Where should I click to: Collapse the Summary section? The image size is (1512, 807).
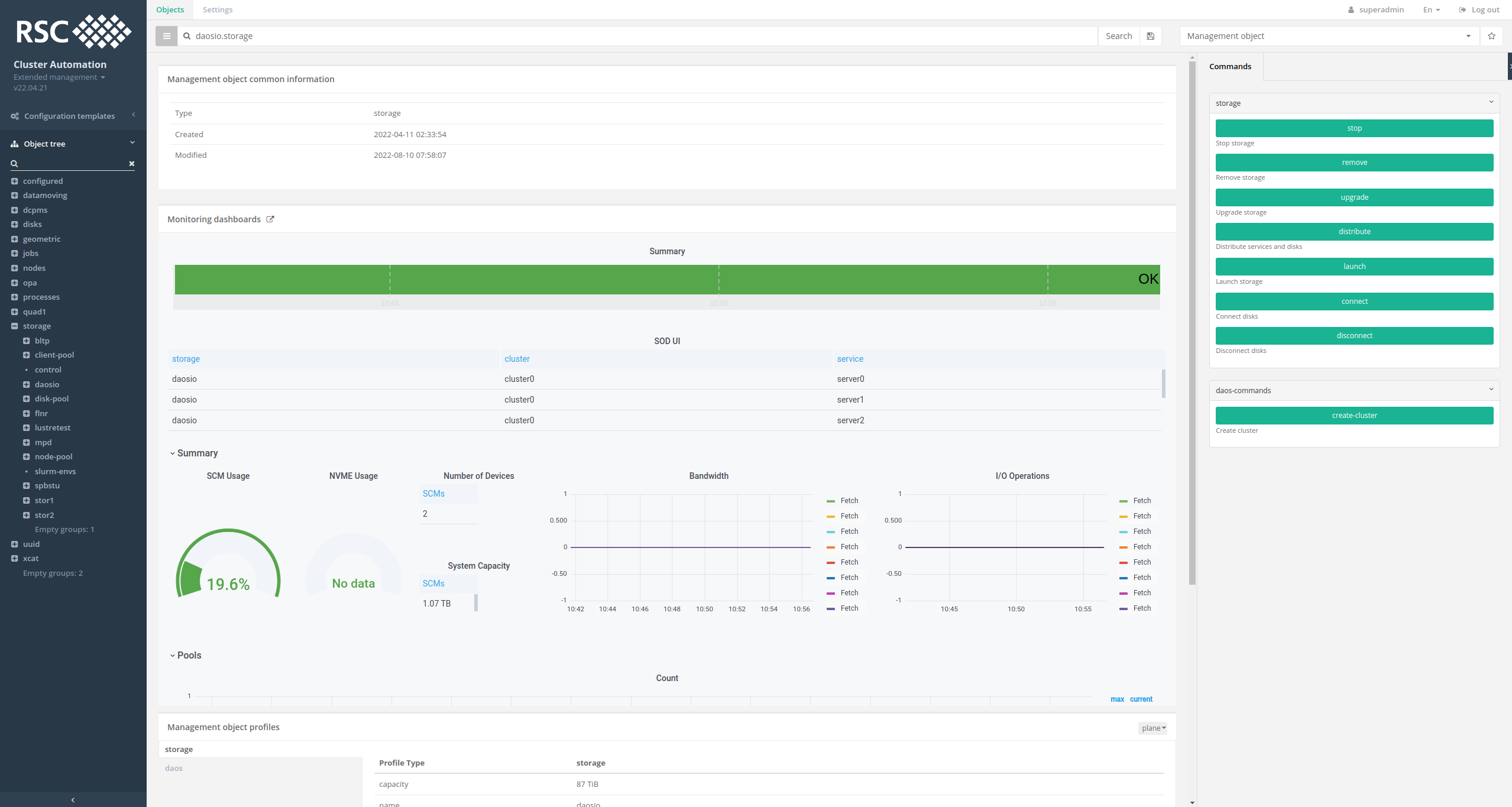click(x=173, y=453)
